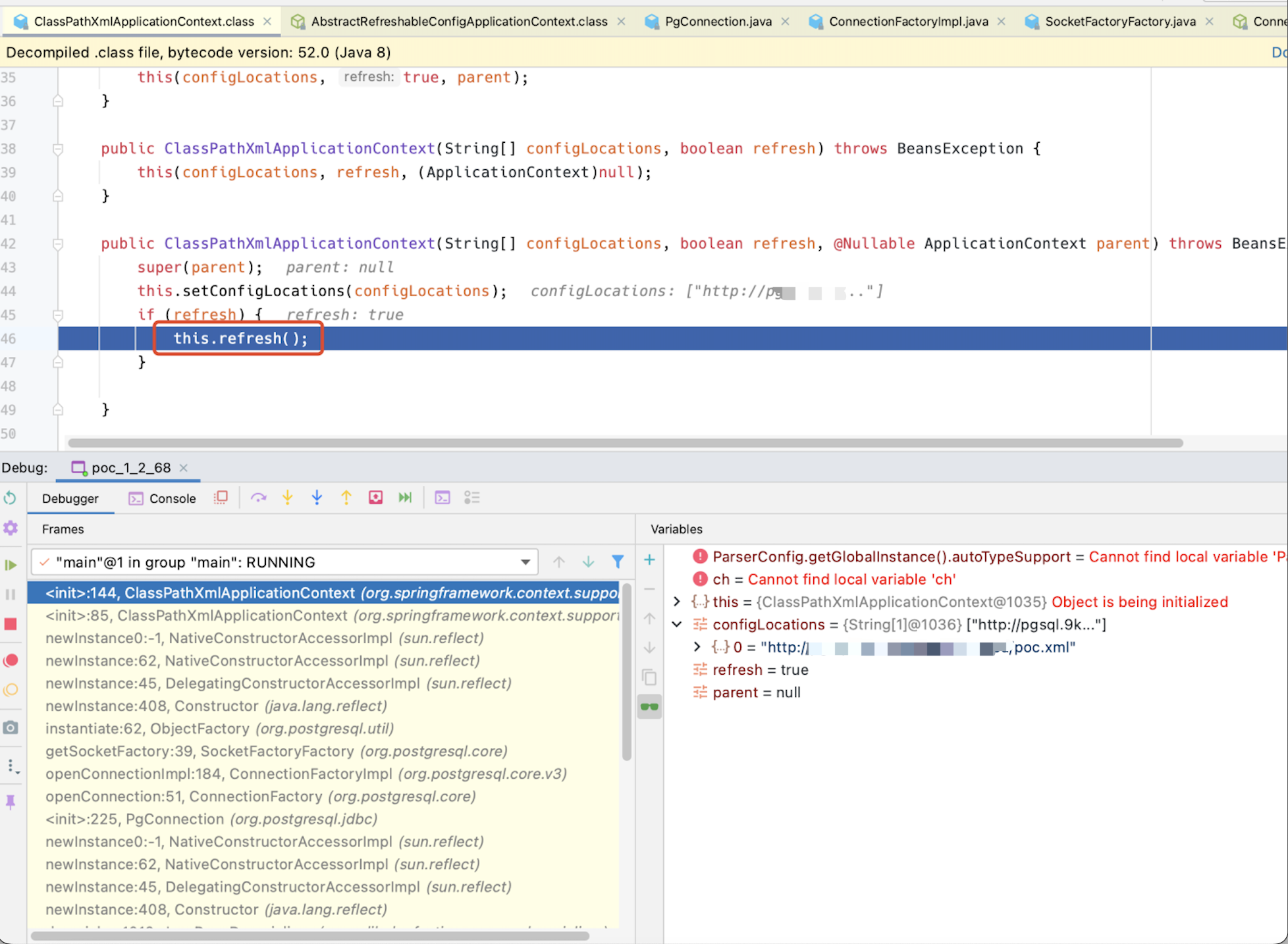
Task: Select frame <init>:225, PgConnection
Action: (x=323, y=819)
